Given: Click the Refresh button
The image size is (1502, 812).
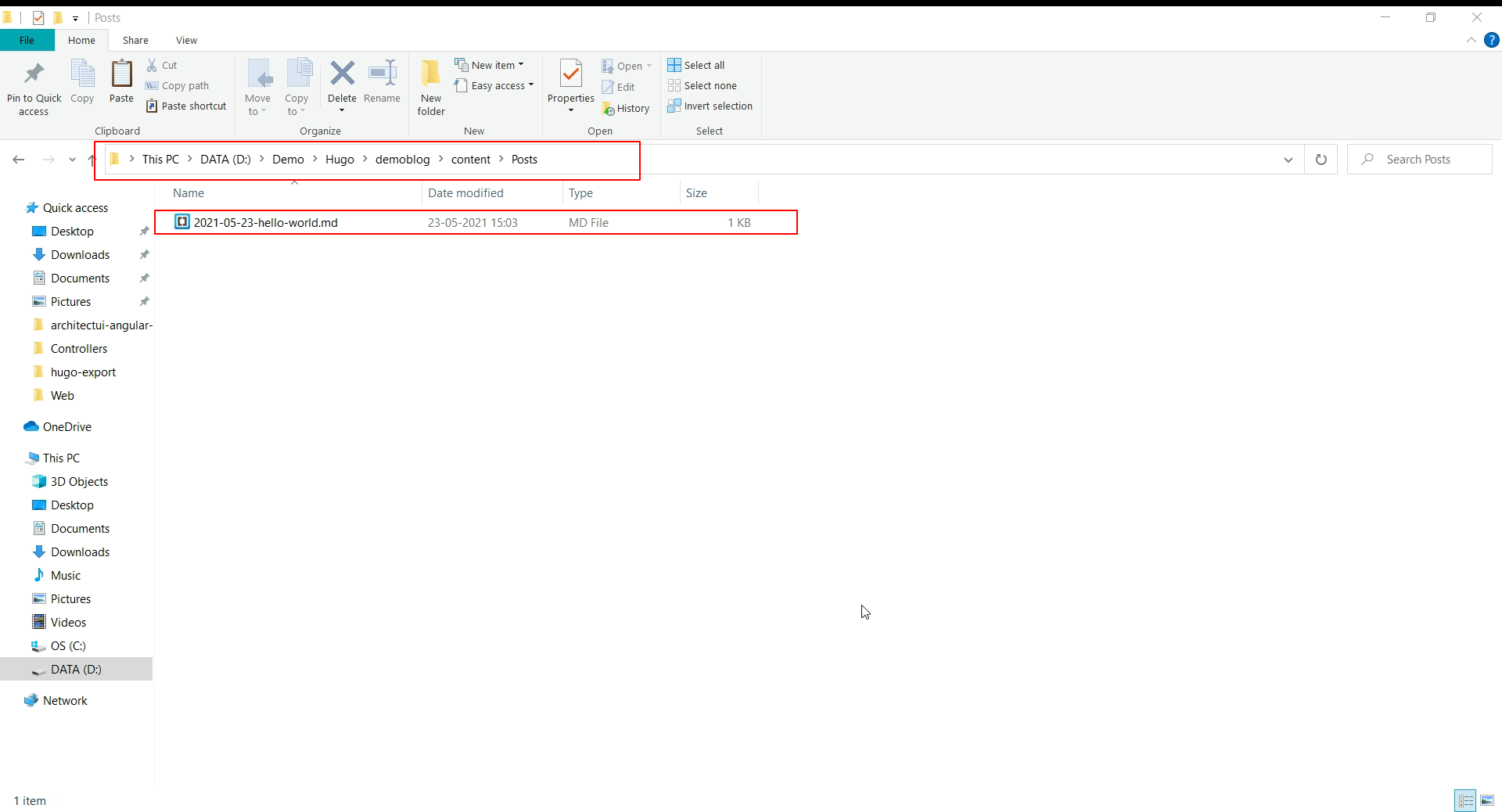Looking at the screenshot, I should coord(1321,160).
